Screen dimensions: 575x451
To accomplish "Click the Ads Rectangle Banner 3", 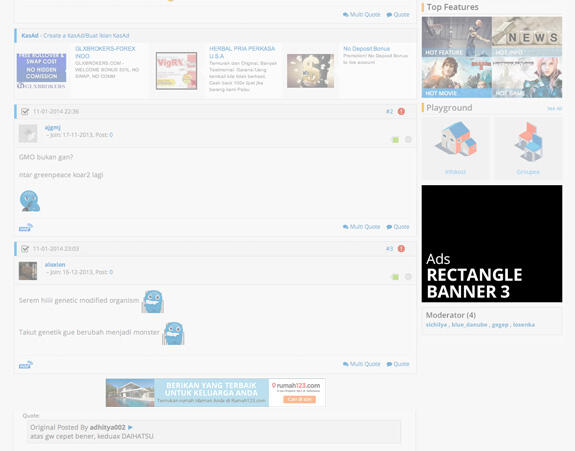I will point(492,243).
